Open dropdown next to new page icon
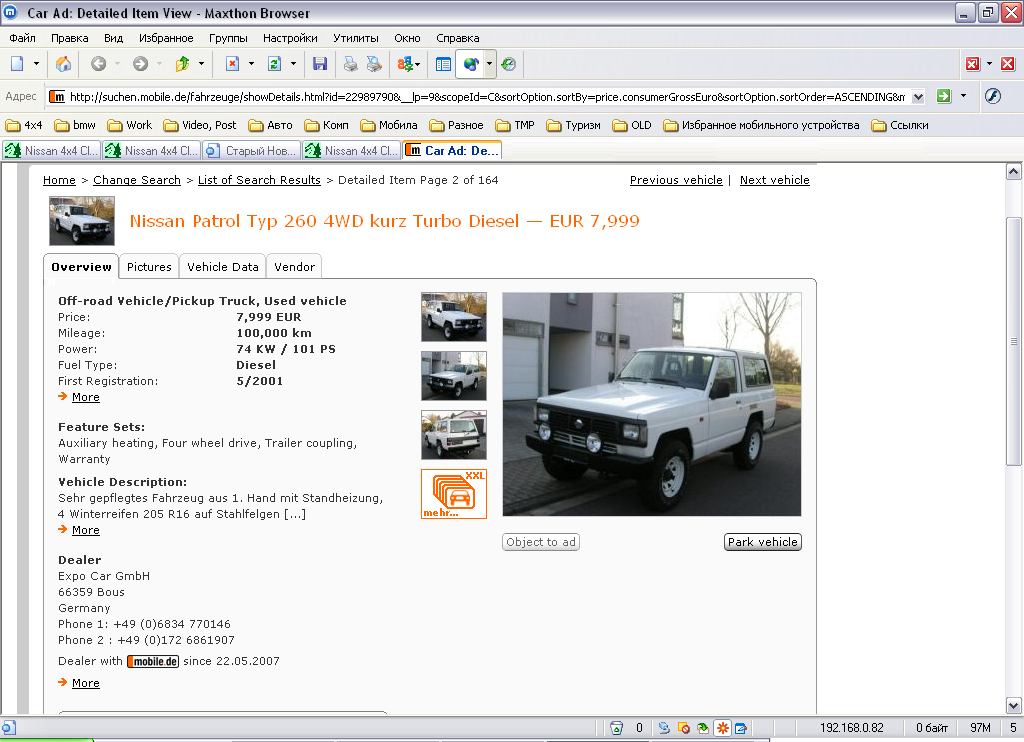The width and height of the screenshot is (1024, 742). point(36,63)
